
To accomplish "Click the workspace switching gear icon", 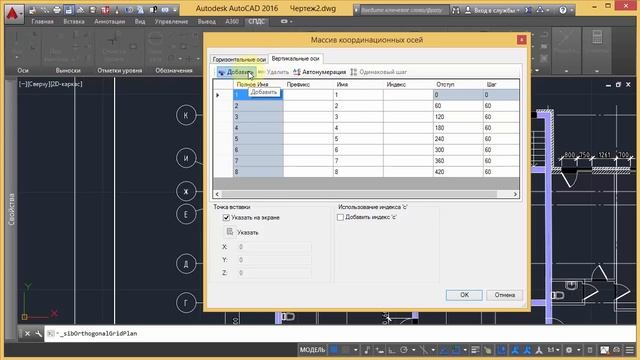I will 569,350.
